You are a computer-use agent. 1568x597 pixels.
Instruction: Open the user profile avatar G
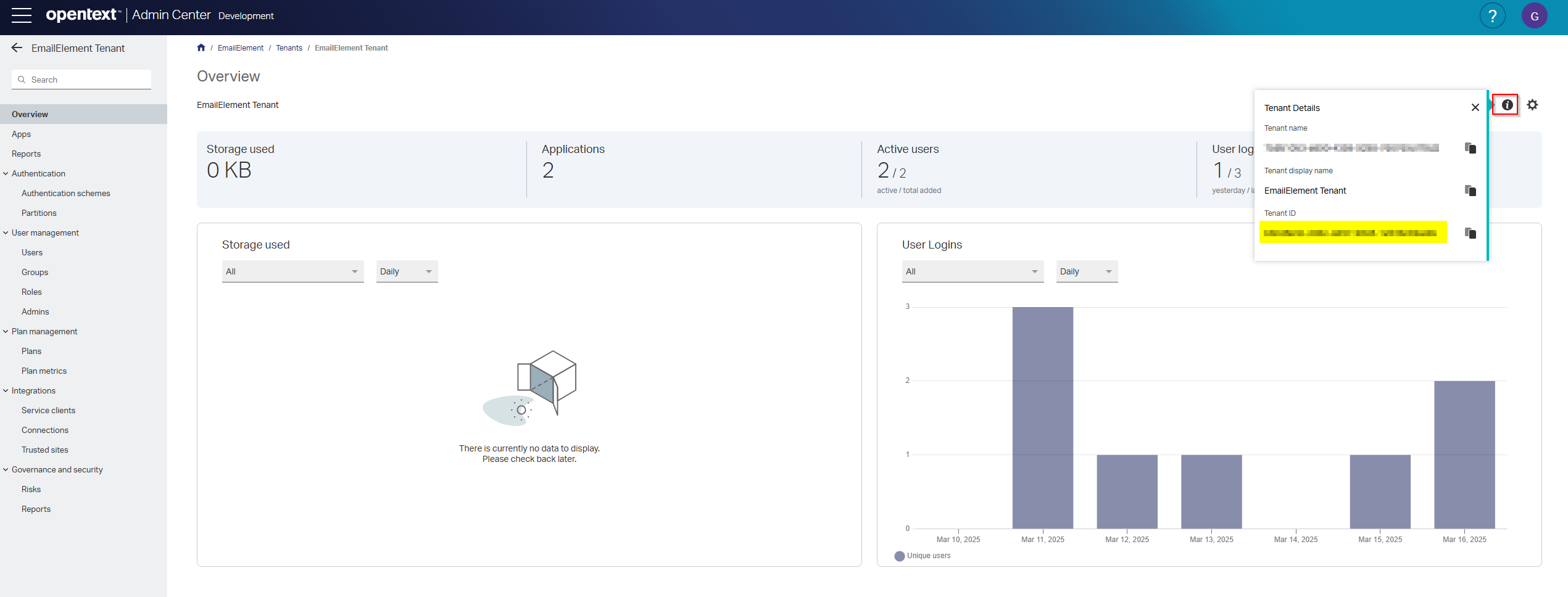1534,16
